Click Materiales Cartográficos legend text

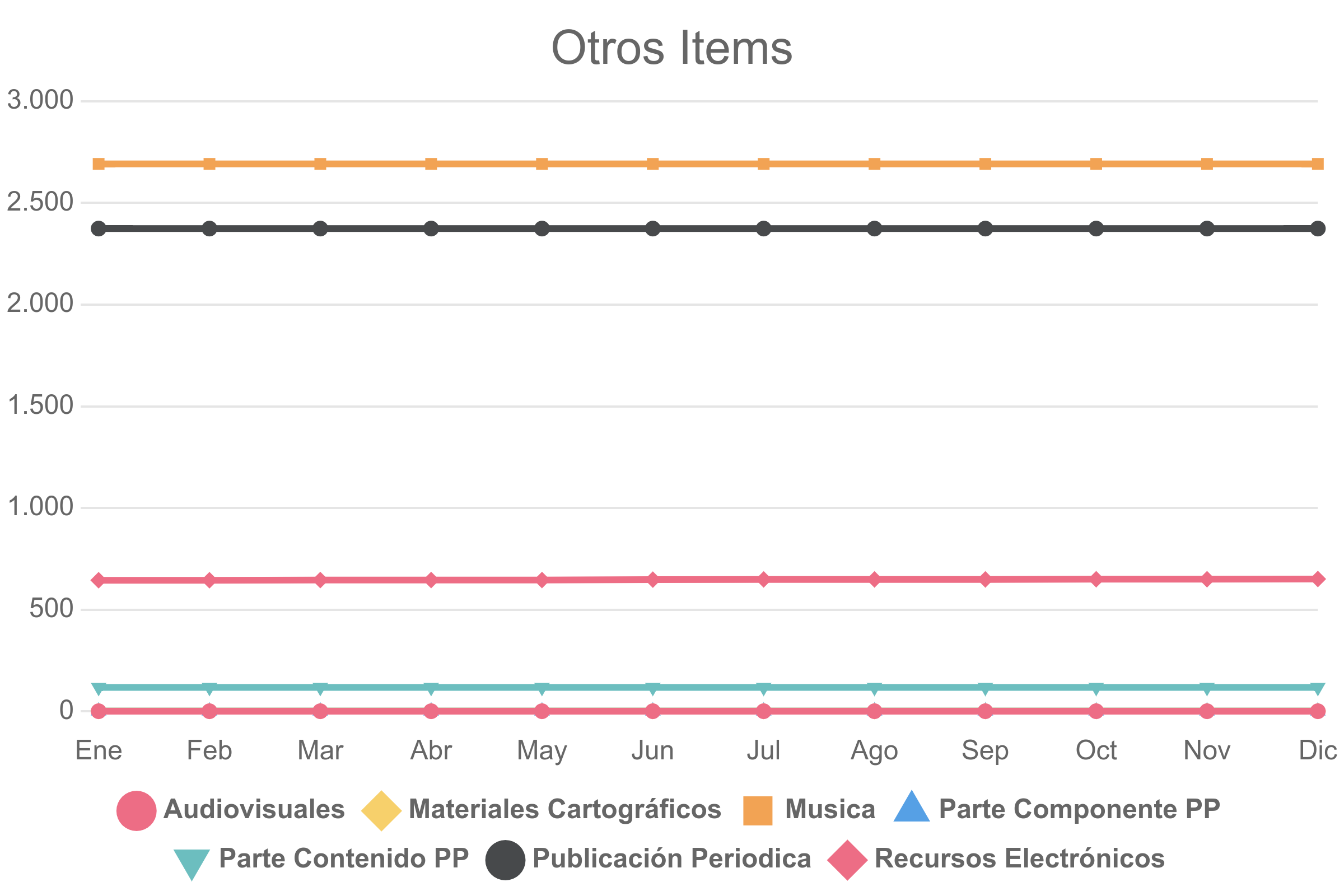click(565, 810)
